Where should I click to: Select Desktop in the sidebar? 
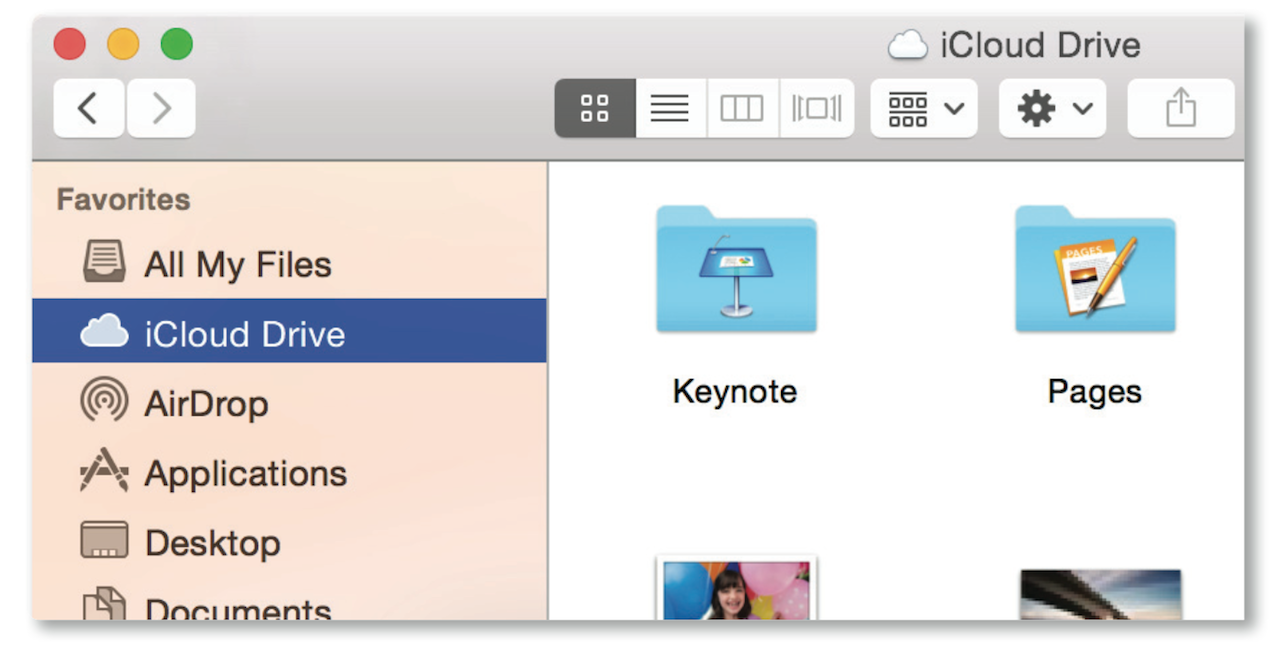[x=212, y=543]
